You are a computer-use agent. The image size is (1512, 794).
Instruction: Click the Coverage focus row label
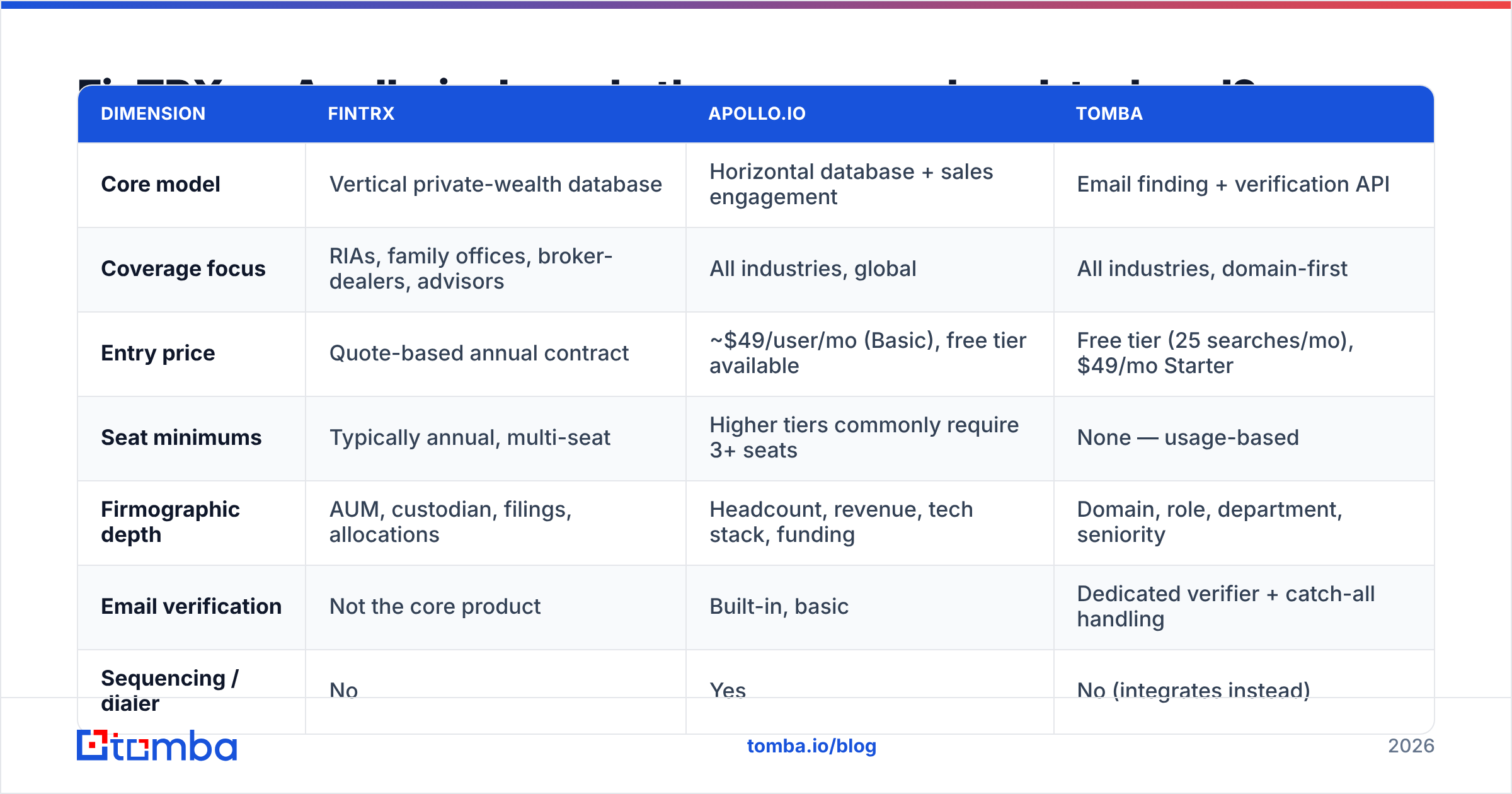(183, 268)
